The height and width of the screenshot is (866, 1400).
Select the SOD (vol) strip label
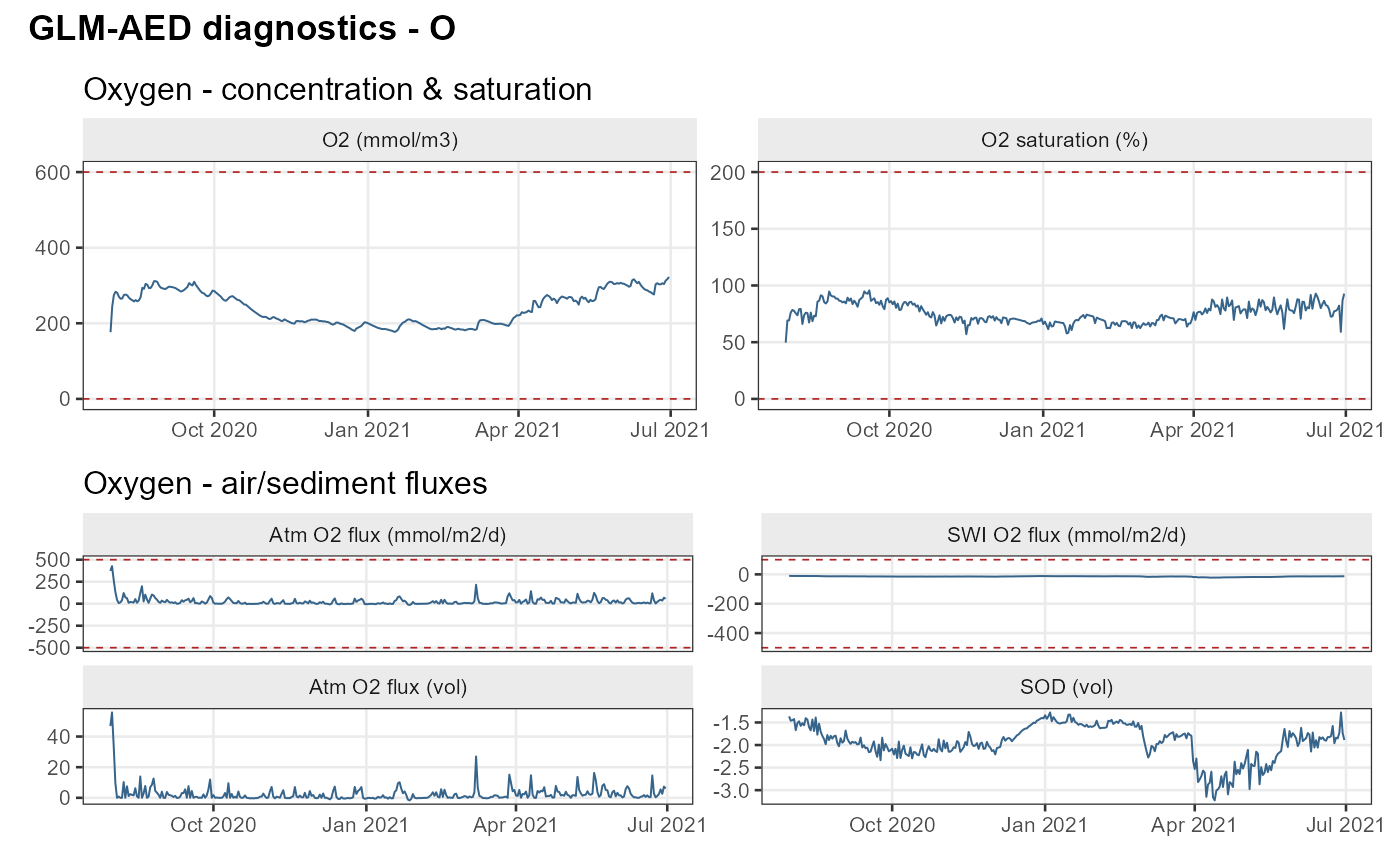(1066, 687)
